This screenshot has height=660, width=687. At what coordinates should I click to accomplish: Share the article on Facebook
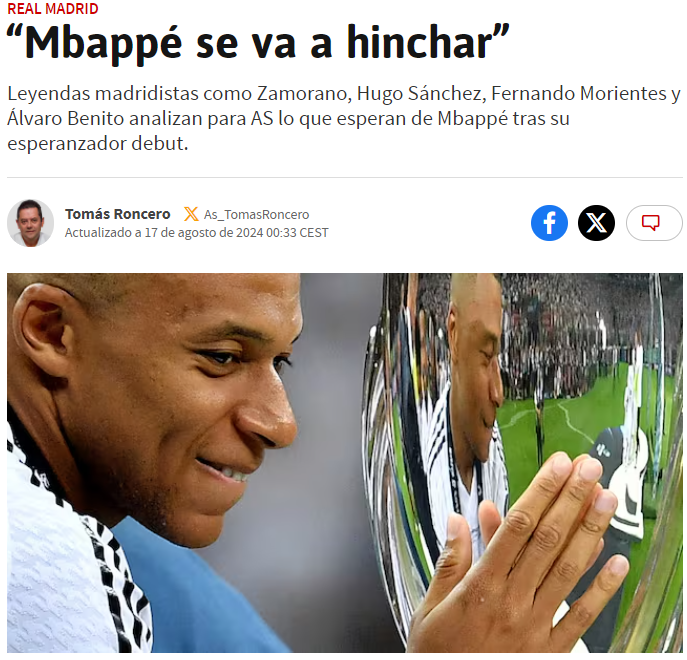[549, 223]
